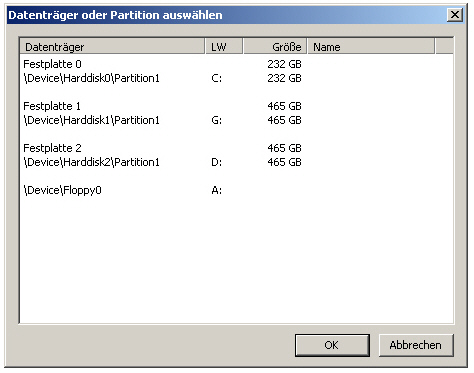This screenshot has height=373, width=474.
Task: Close the Datenträger oder Partition auswählen dialog
Action: click(455, 15)
